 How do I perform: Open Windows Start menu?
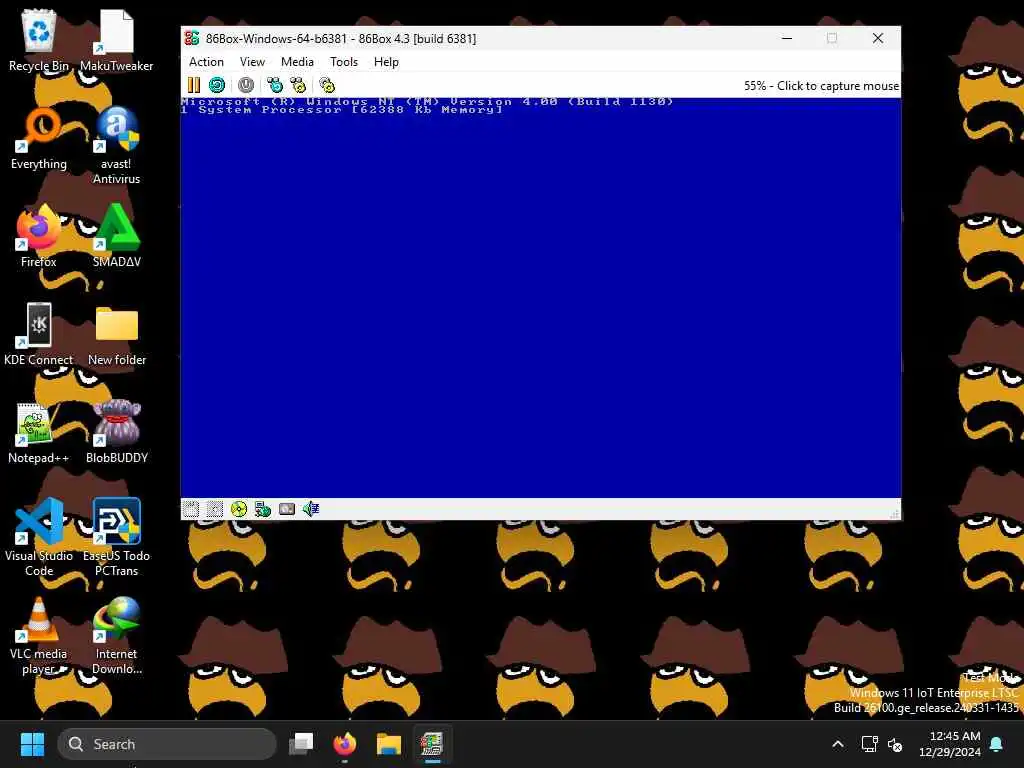coord(32,744)
